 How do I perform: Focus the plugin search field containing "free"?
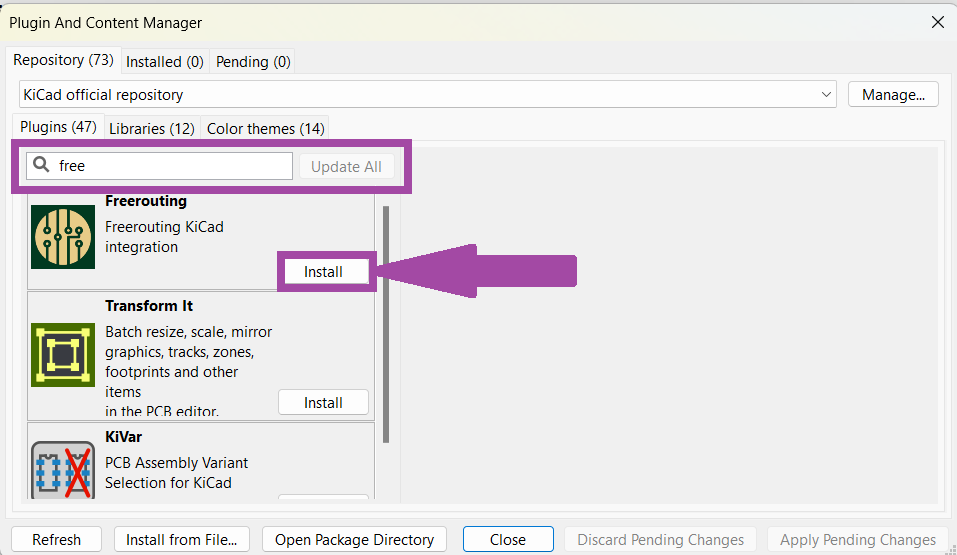(170, 166)
